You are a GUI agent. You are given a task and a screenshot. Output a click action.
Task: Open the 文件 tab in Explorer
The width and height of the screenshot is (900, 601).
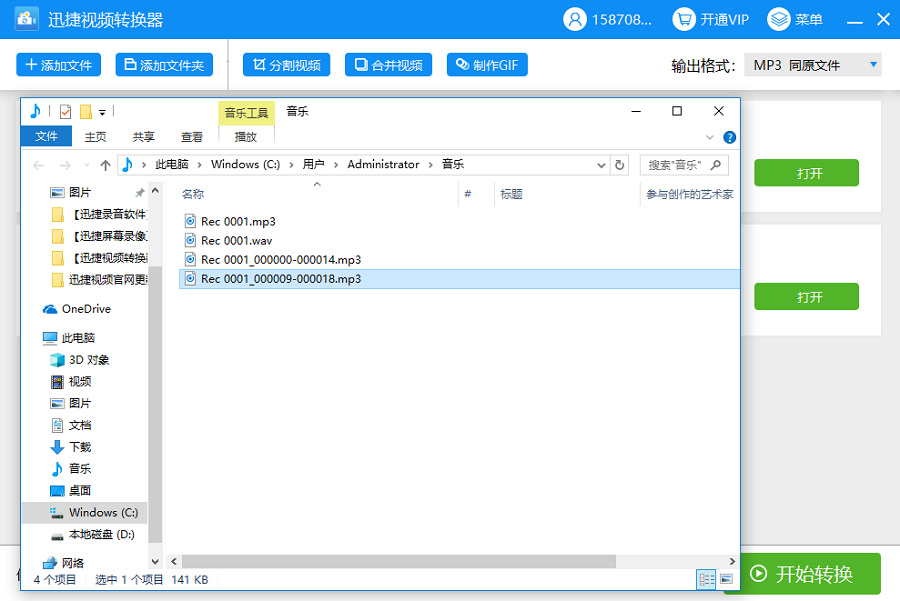click(x=46, y=136)
